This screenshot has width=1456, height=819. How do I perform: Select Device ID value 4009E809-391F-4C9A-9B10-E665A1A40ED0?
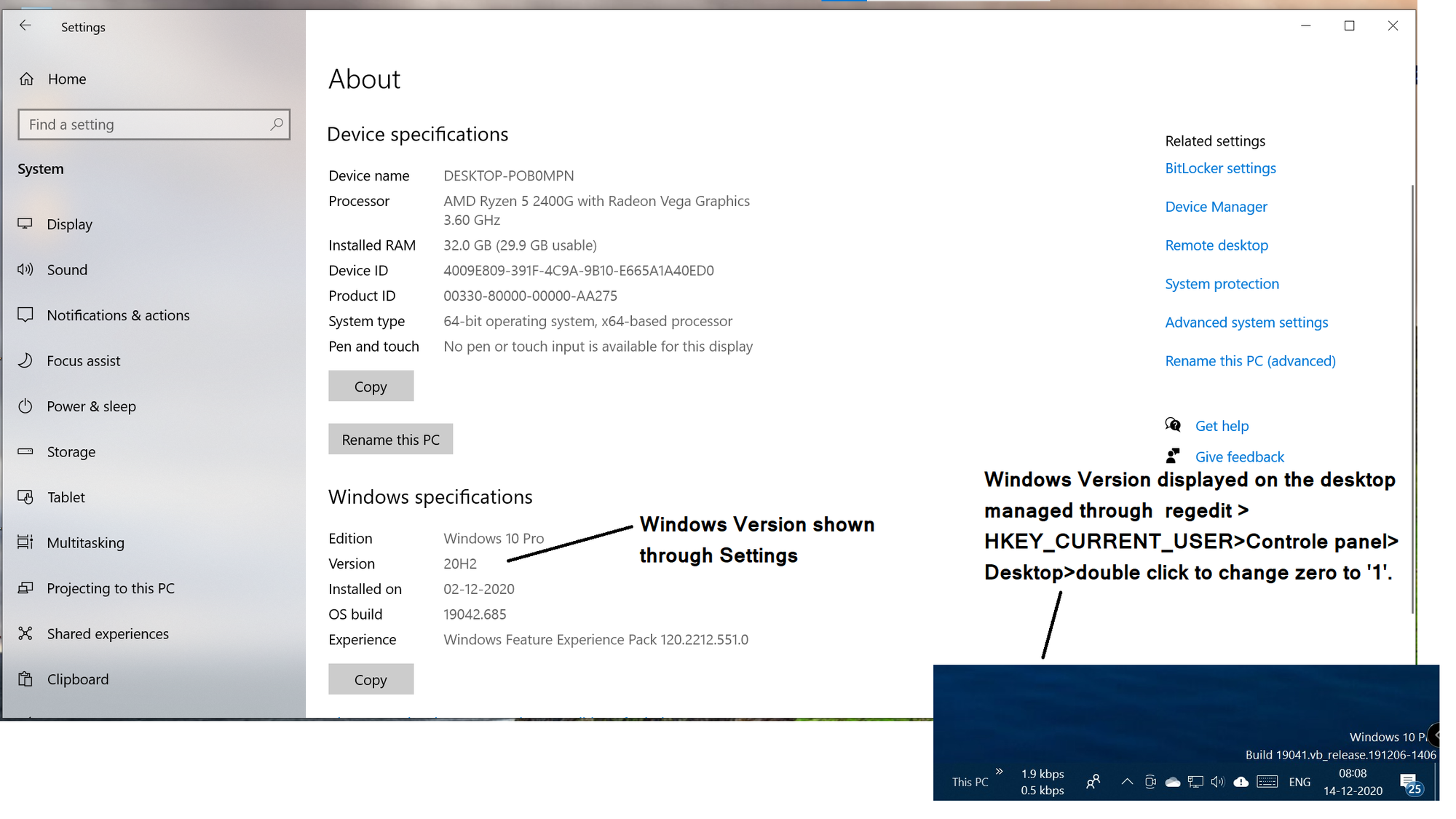tap(579, 271)
